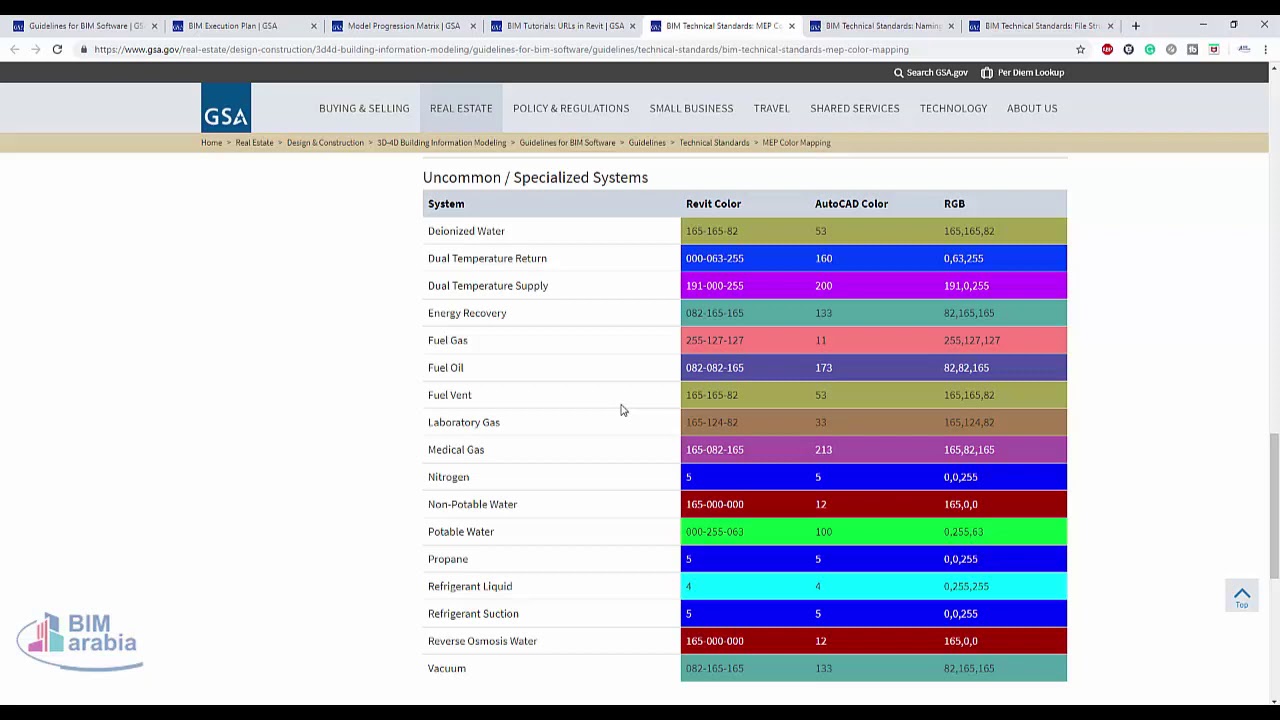This screenshot has width=1280, height=720.
Task: Open the About Us menu
Action: click(x=1032, y=108)
